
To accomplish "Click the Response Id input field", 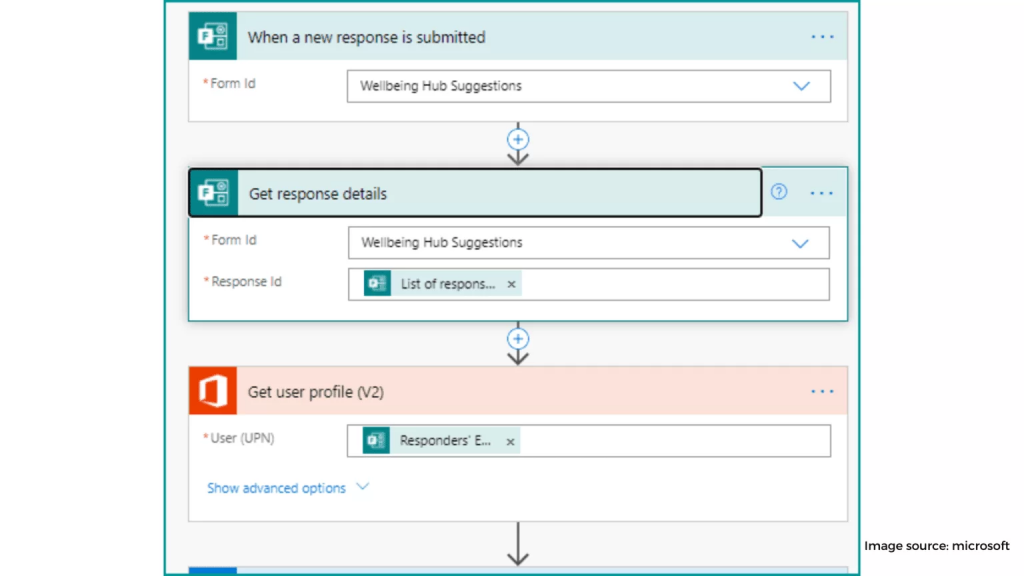I will (588, 284).
